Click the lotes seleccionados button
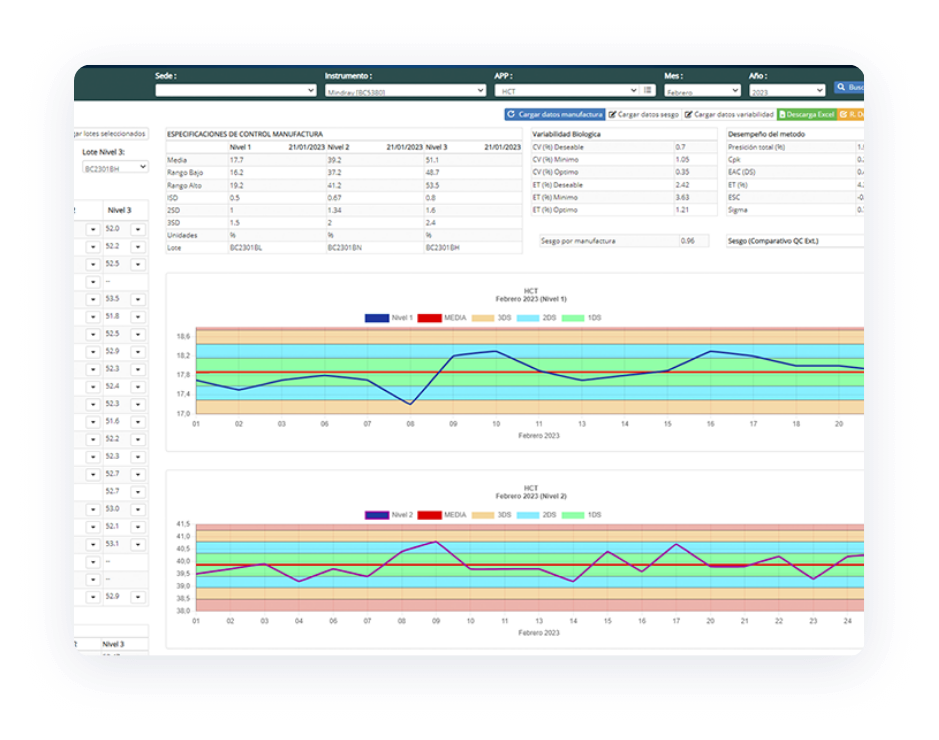The height and width of the screenshot is (740, 939). point(111,134)
